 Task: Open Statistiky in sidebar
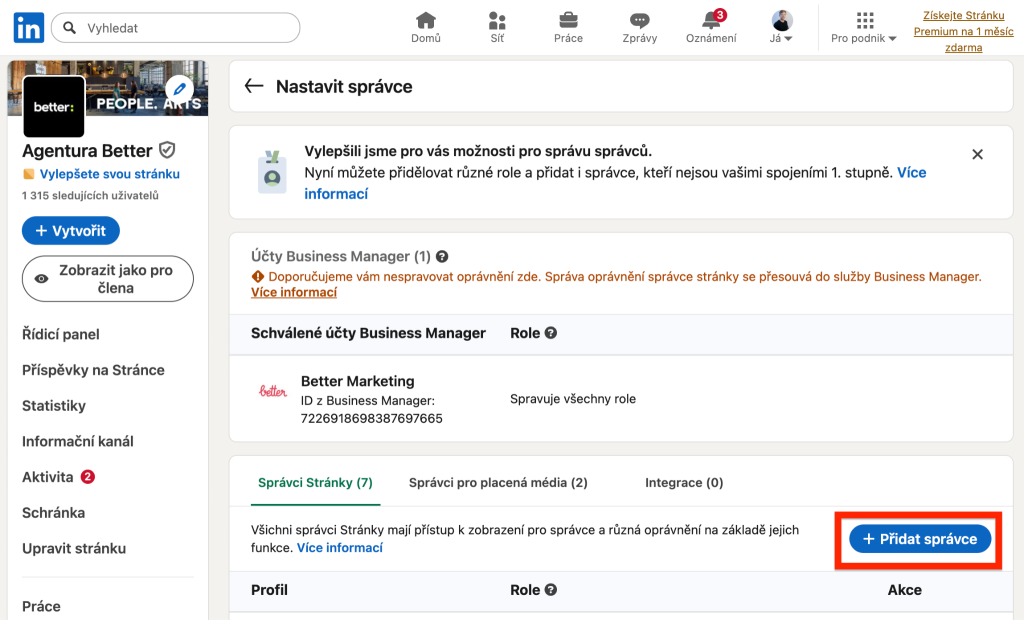point(54,406)
